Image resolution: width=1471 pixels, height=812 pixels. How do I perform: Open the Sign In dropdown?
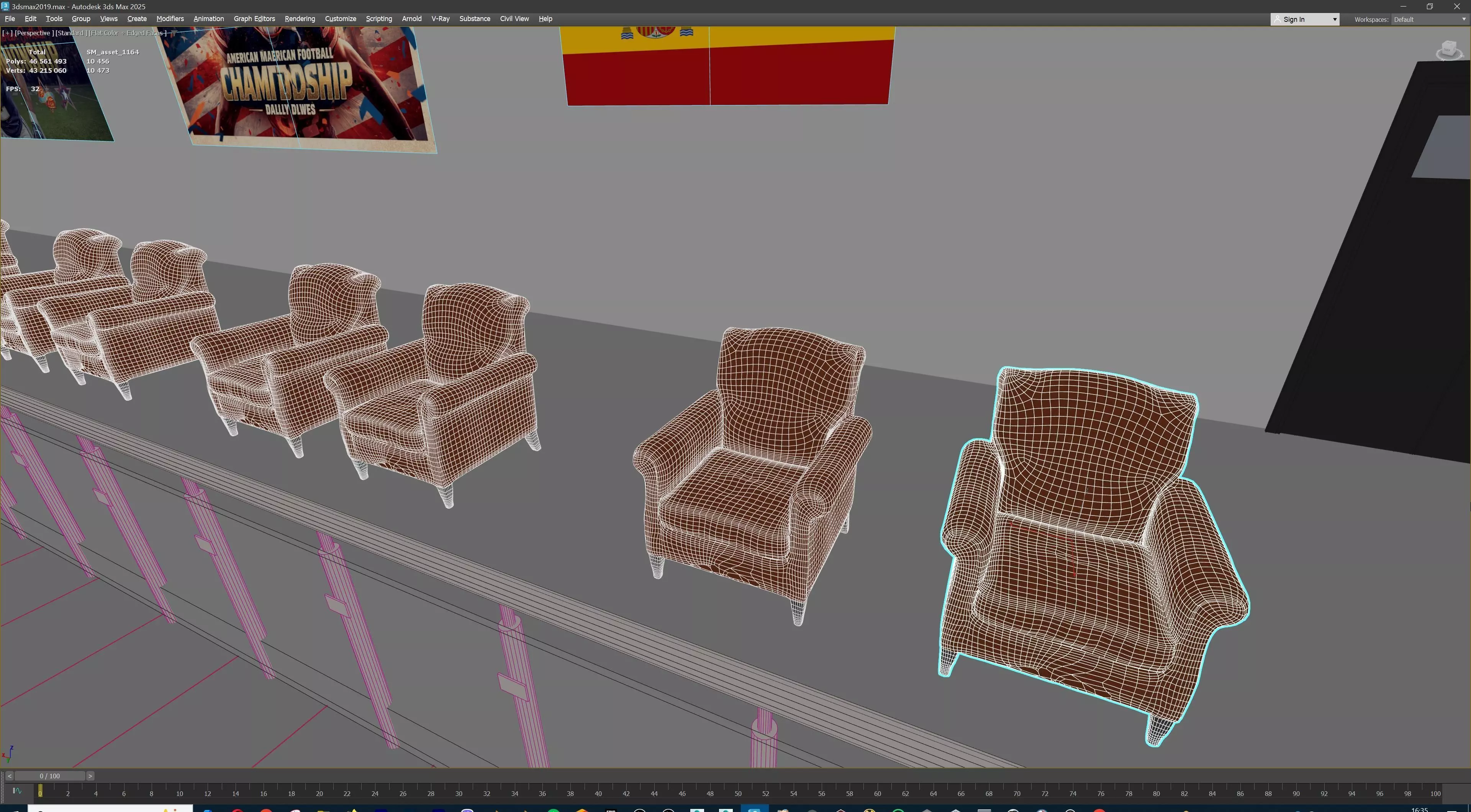(1305, 20)
